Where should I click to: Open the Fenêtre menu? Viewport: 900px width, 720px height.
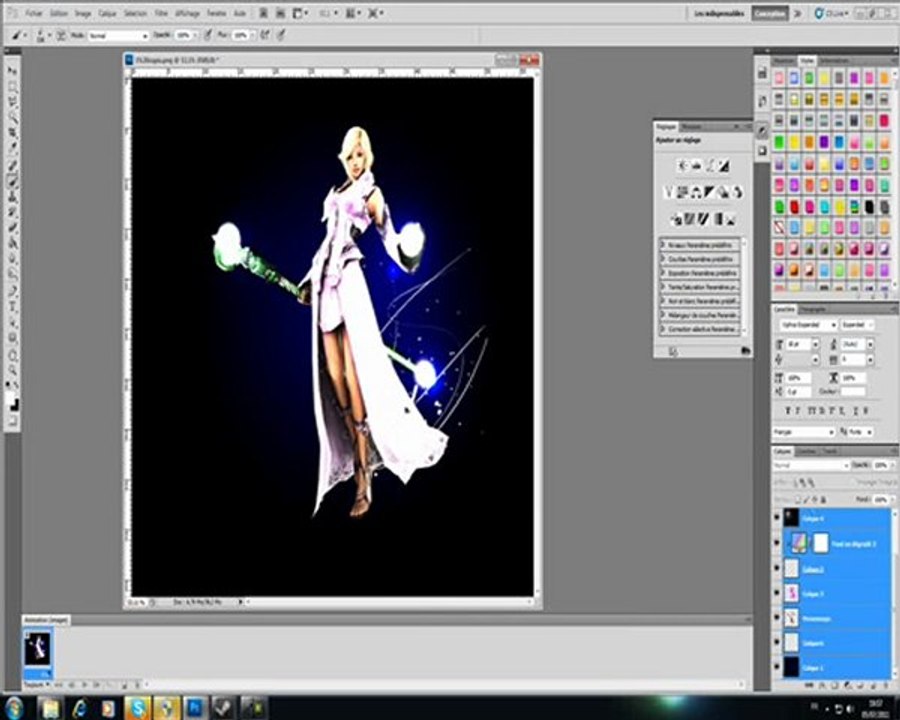coord(216,13)
